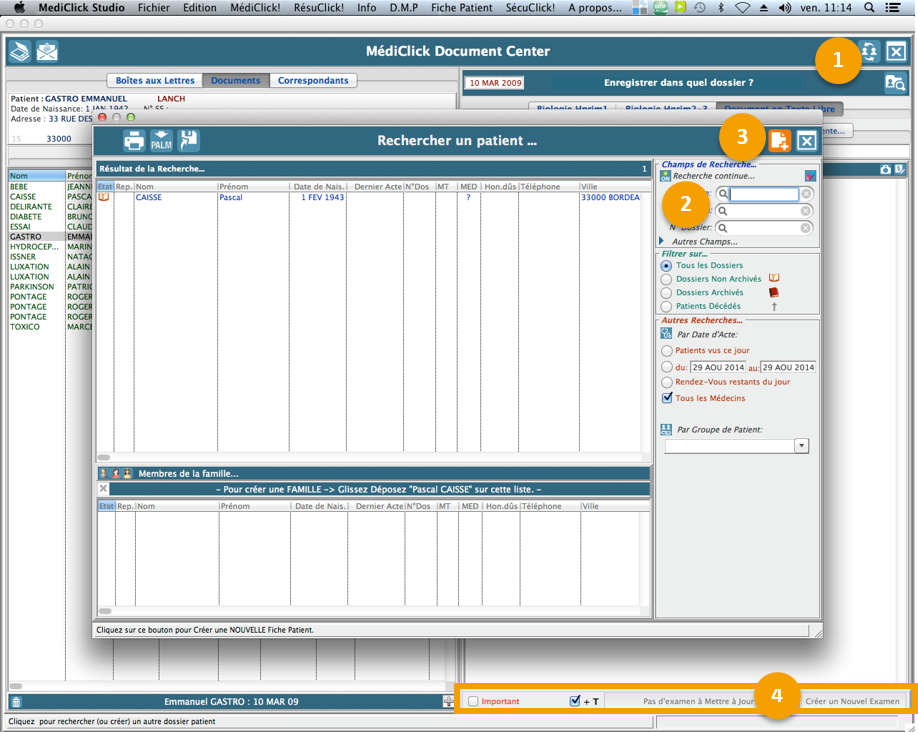This screenshot has width=918, height=733.
Task: Select the Dossiers Archivés radio button
Action: [666, 293]
